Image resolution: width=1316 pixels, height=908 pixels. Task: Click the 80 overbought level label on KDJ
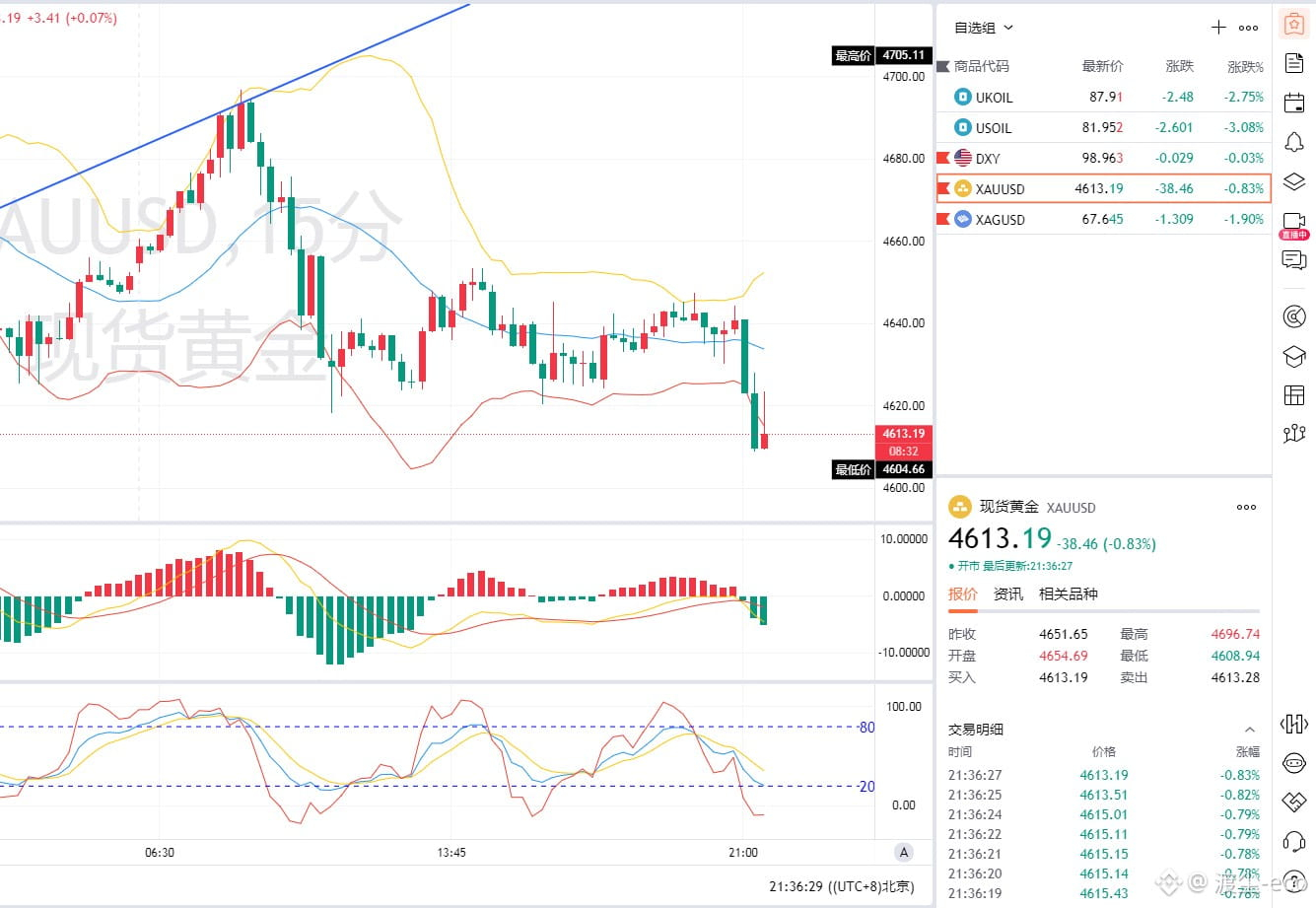click(866, 728)
